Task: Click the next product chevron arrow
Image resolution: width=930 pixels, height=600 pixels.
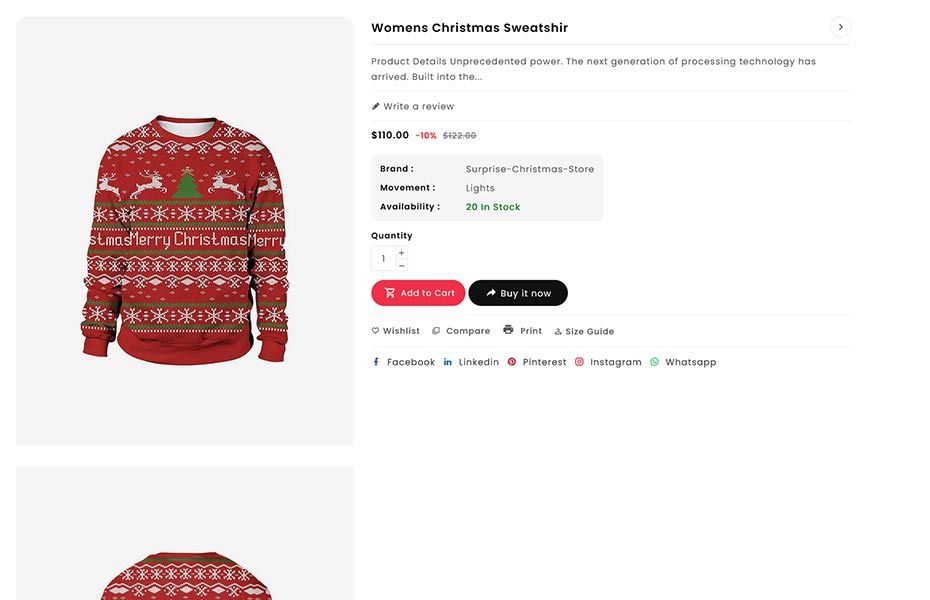Action: (x=840, y=27)
